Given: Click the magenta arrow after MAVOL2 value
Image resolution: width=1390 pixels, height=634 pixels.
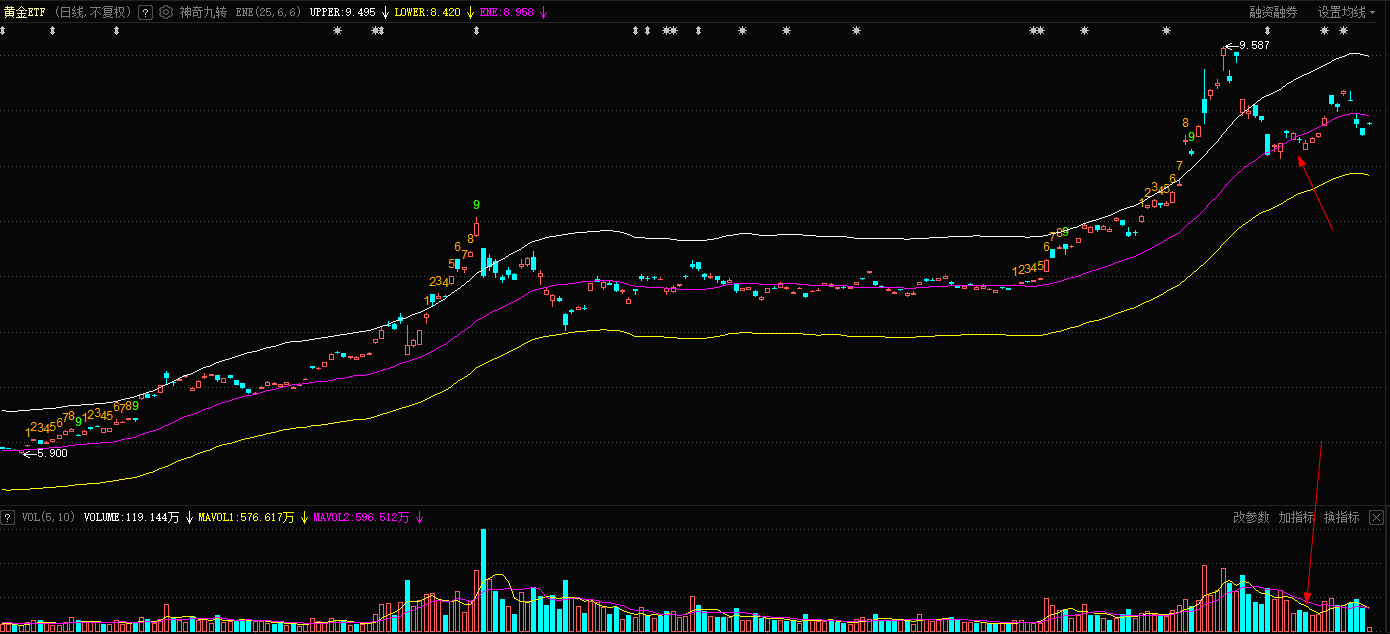Looking at the screenshot, I should 419,518.
